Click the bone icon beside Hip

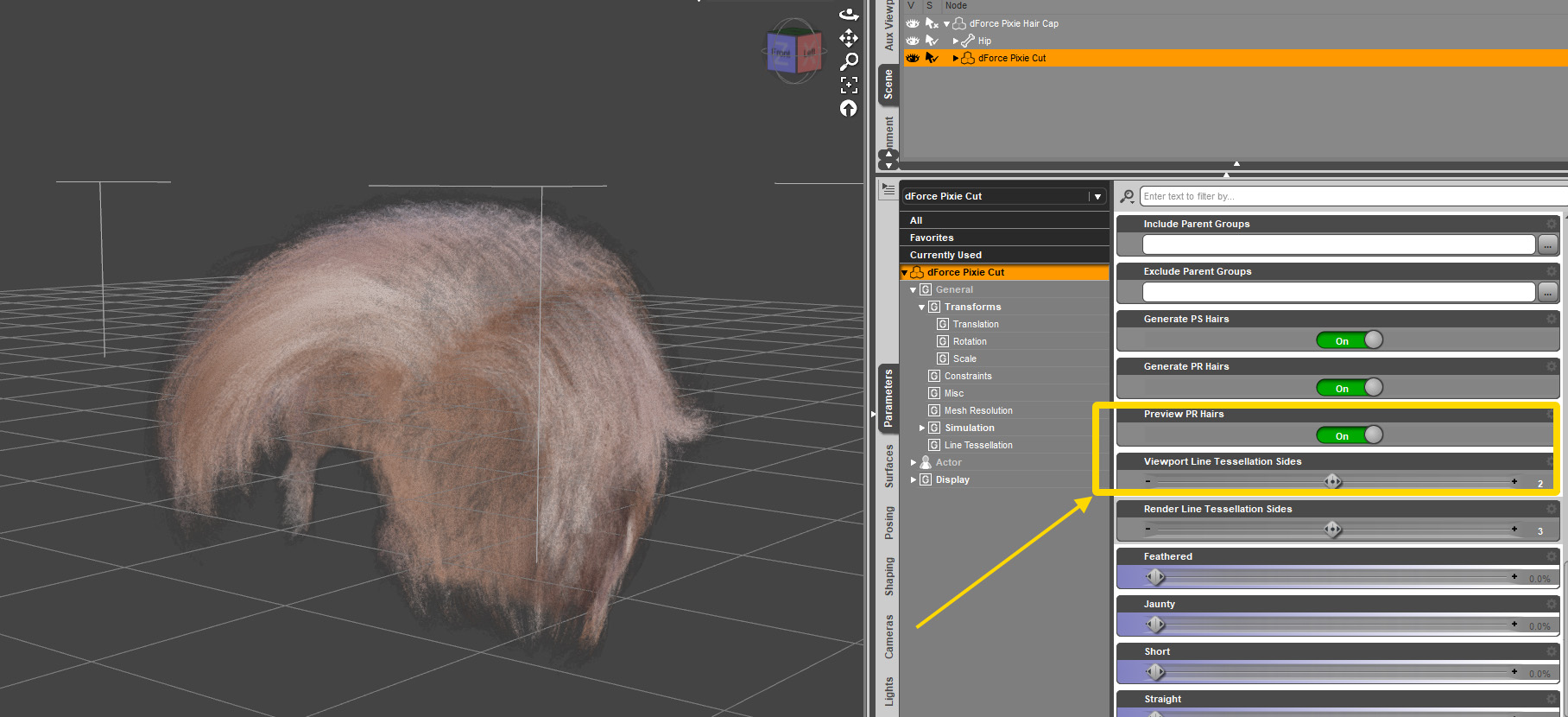[x=968, y=41]
